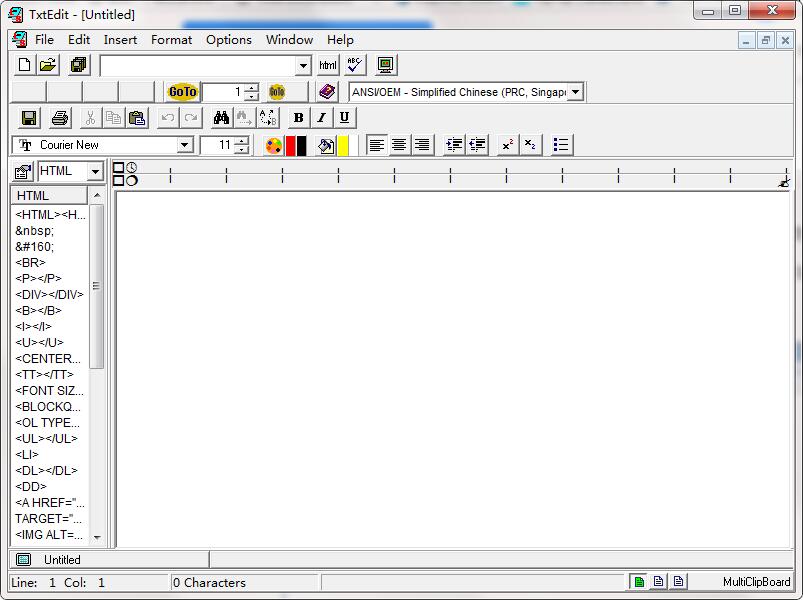Select the green document icon in the status bar

(x=639, y=582)
